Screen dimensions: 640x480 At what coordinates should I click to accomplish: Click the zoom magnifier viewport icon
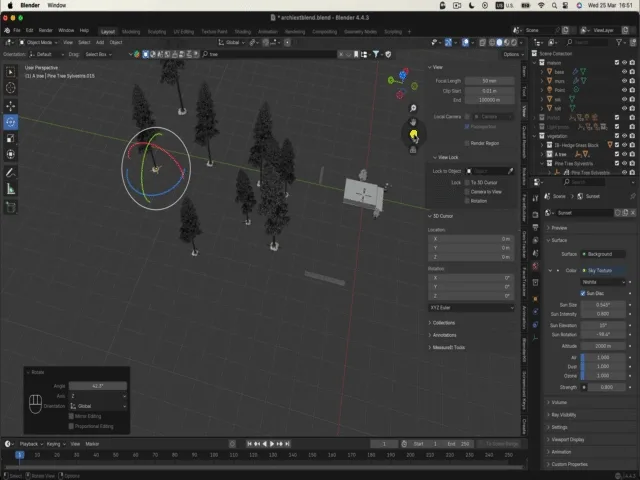click(413, 108)
